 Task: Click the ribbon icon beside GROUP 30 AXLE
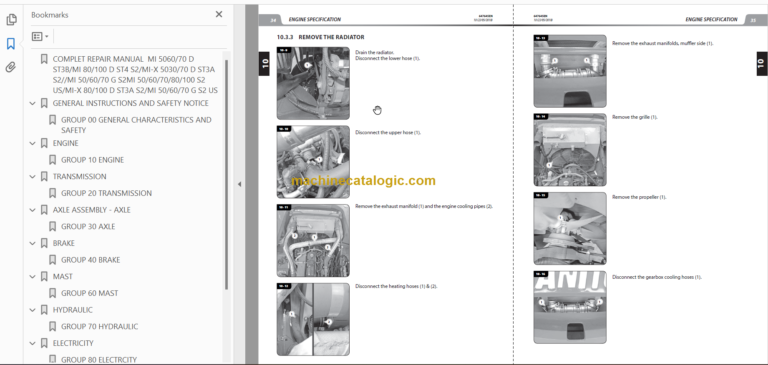[52, 227]
